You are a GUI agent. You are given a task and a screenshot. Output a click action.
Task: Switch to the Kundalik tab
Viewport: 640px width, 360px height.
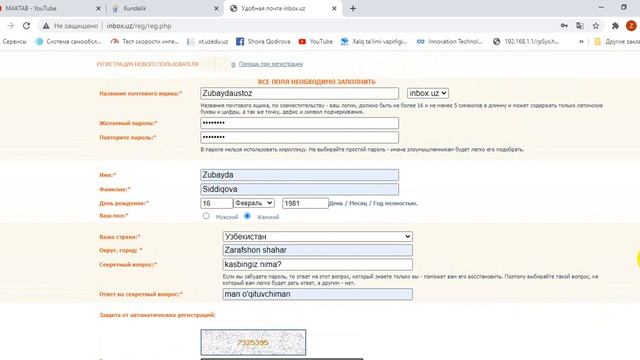click(163, 9)
